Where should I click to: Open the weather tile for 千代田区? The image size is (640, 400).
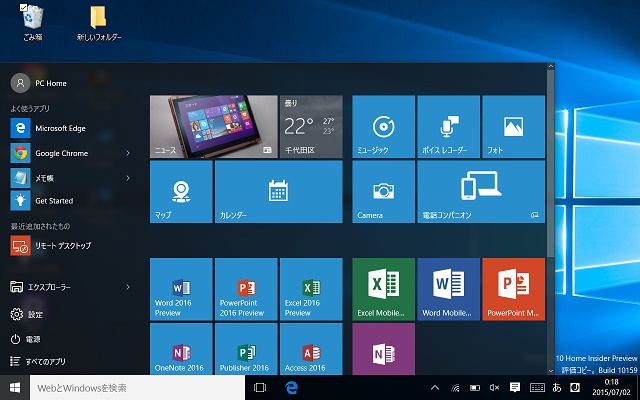point(311,127)
